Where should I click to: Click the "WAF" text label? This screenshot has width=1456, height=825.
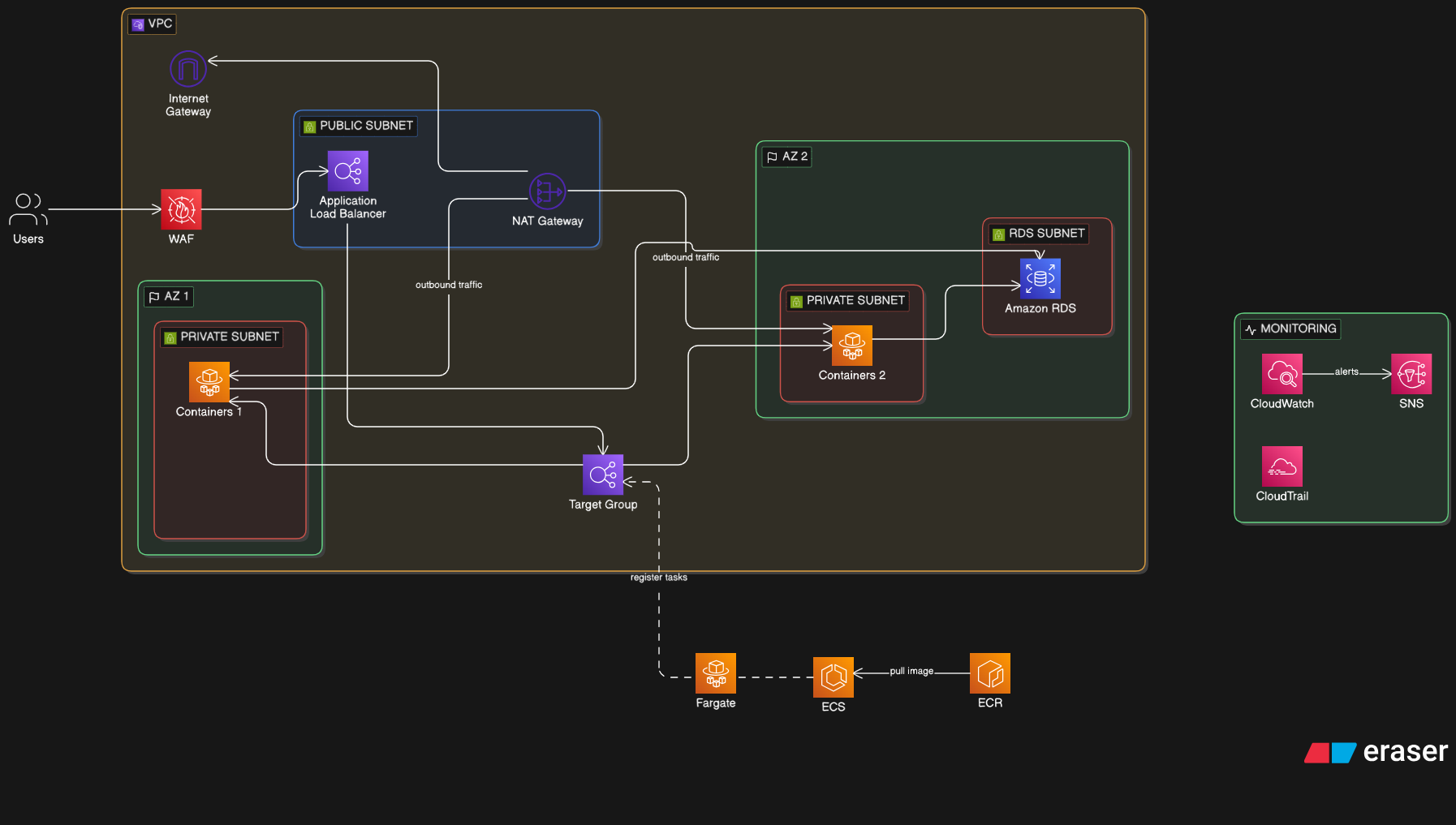point(181,239)
